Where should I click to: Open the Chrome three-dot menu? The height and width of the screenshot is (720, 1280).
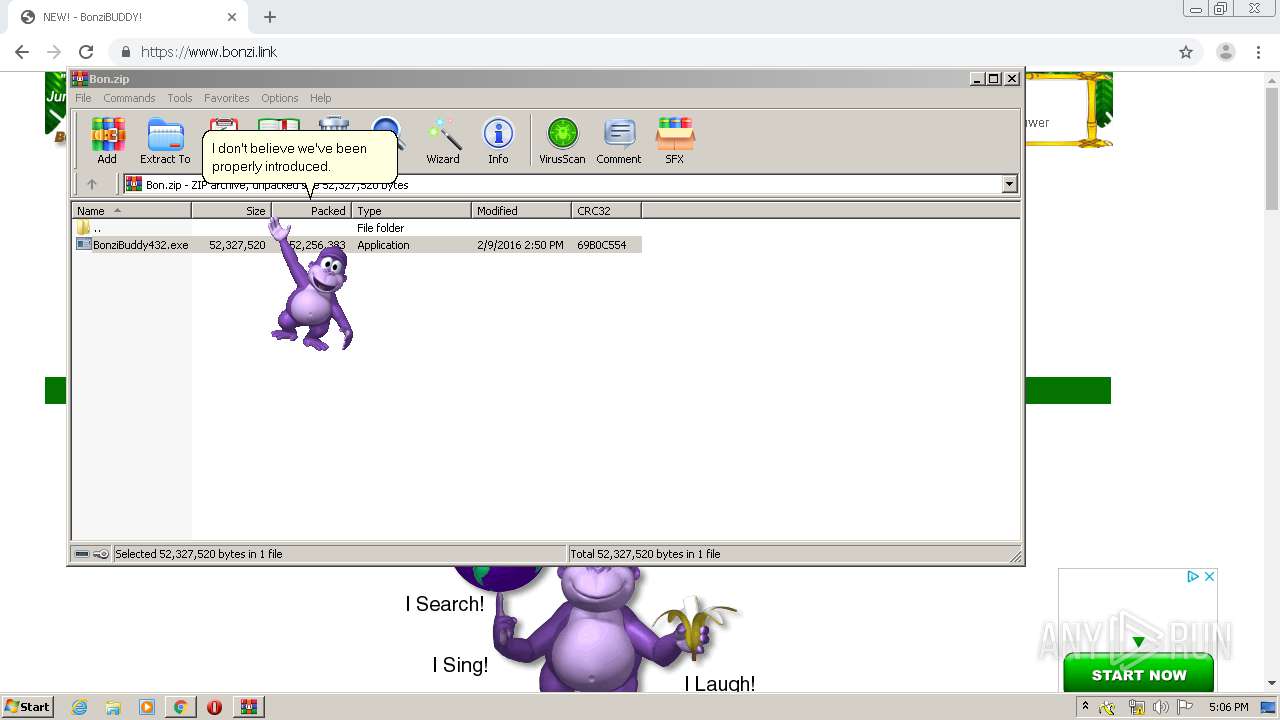[1259, 52]
